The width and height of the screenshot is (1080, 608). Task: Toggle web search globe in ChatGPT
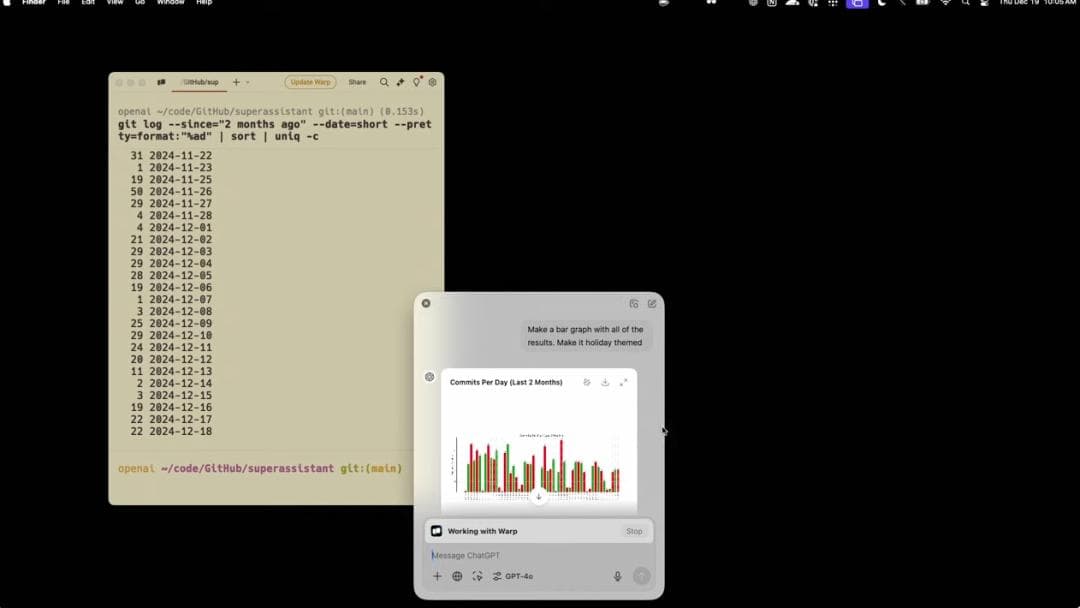[457, 576]
